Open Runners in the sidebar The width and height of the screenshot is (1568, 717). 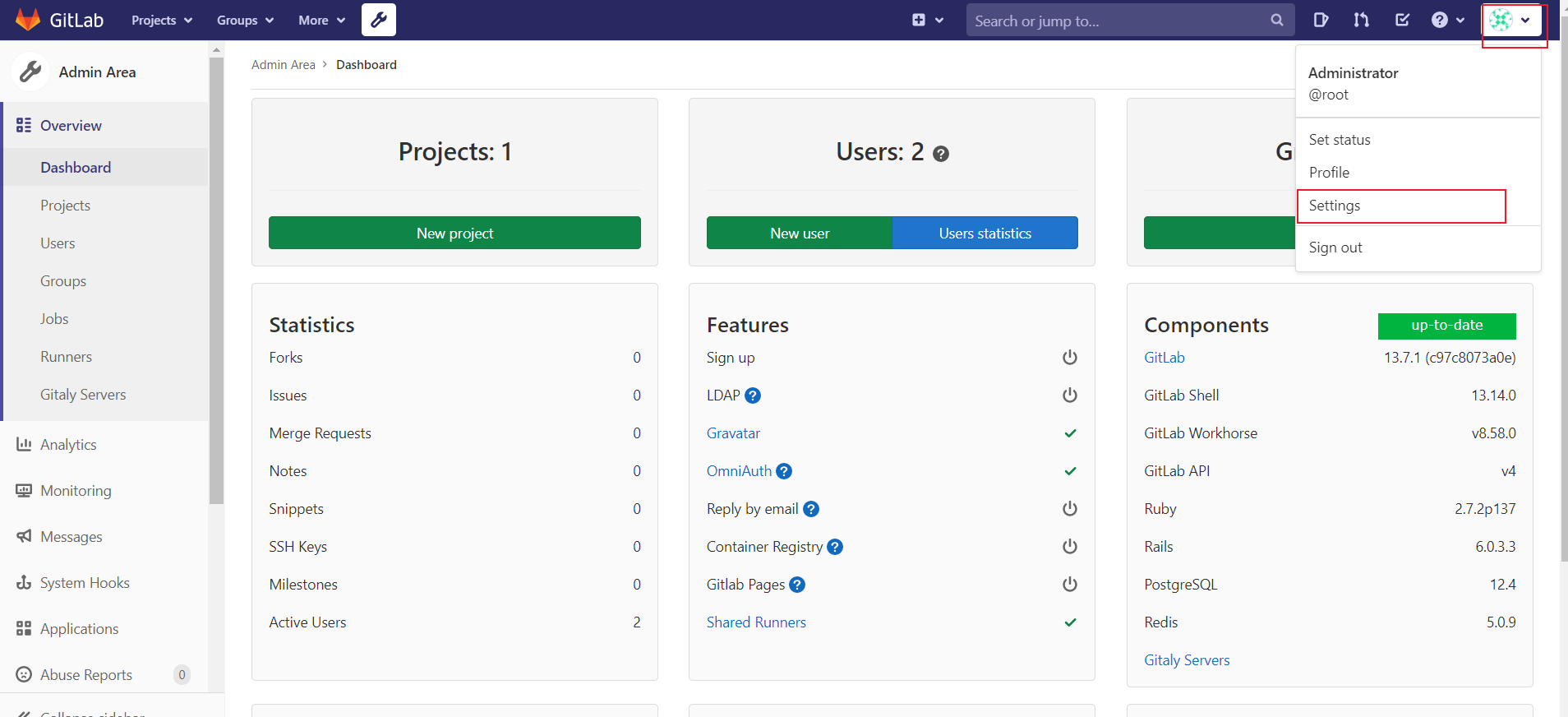(x=66, y=357)
